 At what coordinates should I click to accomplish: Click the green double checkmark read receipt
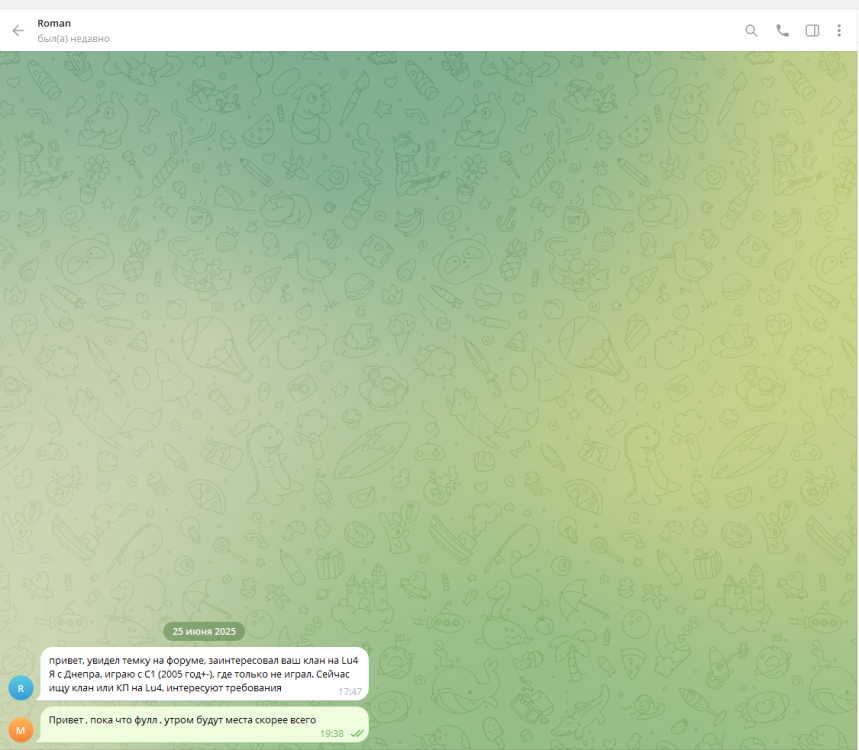click(x=355, y=732)
